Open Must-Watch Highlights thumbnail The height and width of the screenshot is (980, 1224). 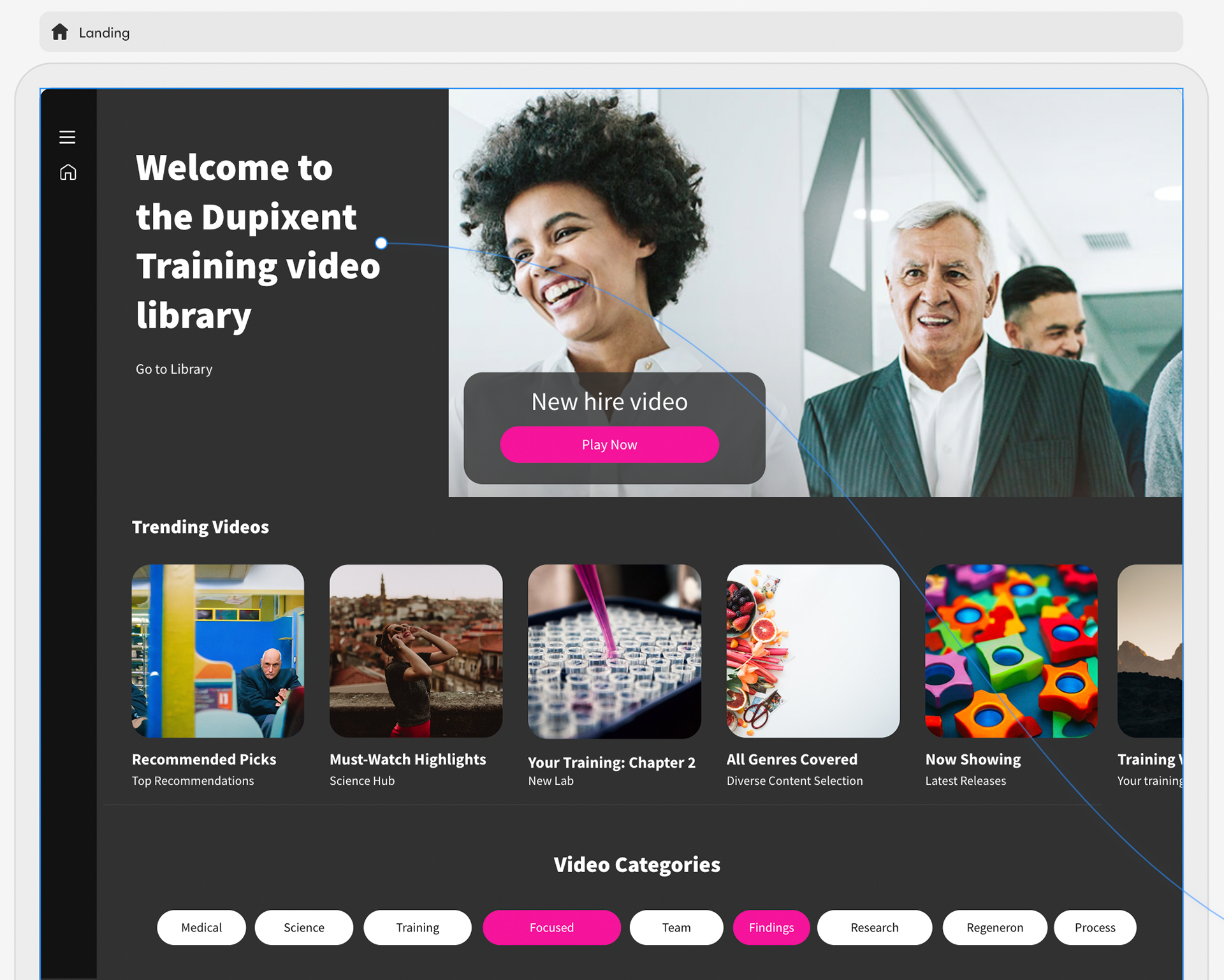click(x=416, y=651)
